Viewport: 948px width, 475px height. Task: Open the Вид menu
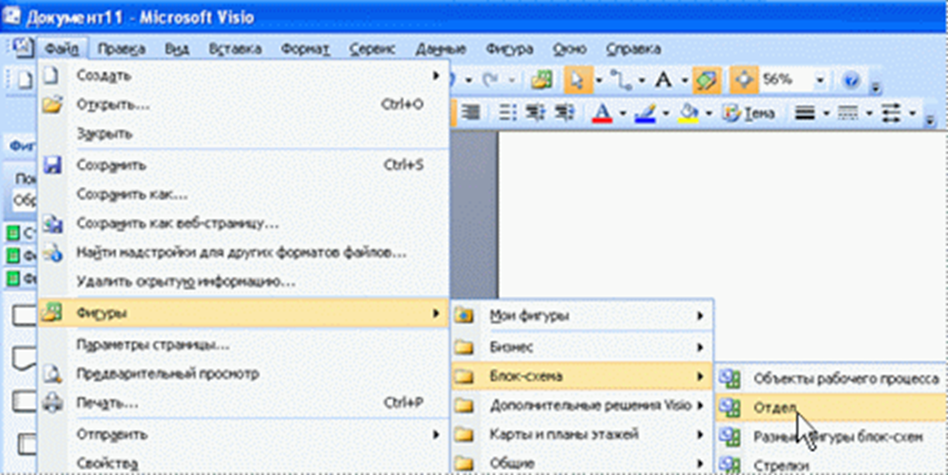177,49
